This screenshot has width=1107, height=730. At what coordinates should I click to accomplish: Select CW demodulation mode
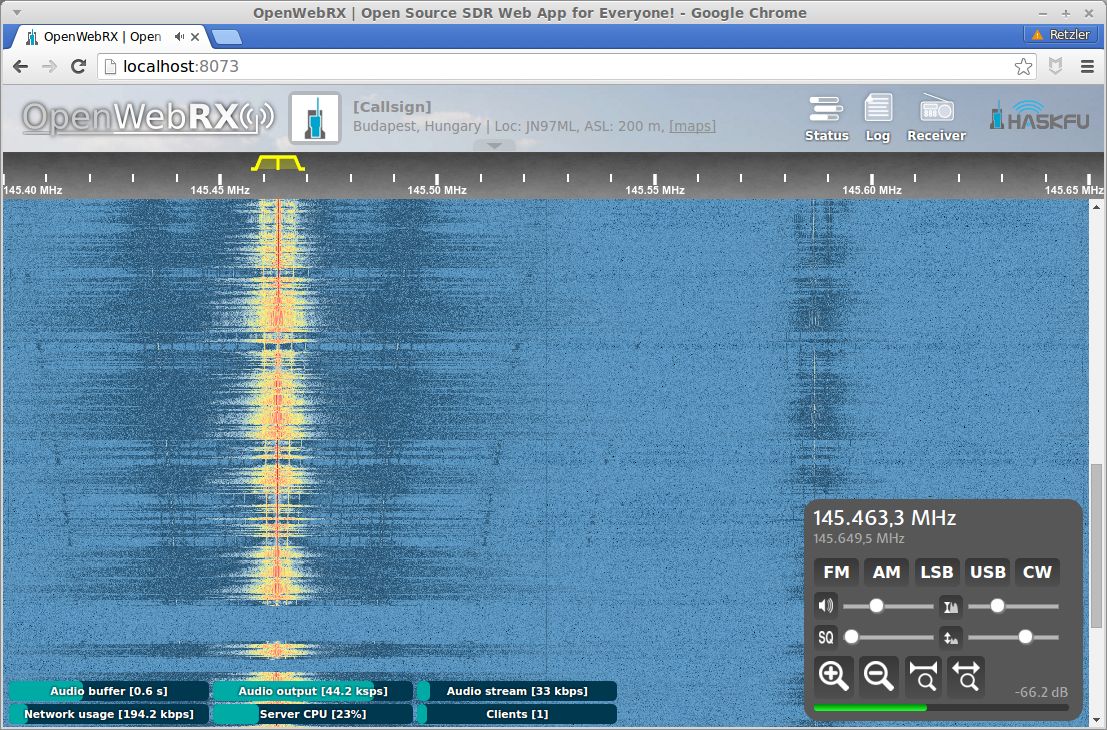[1037, 572]
